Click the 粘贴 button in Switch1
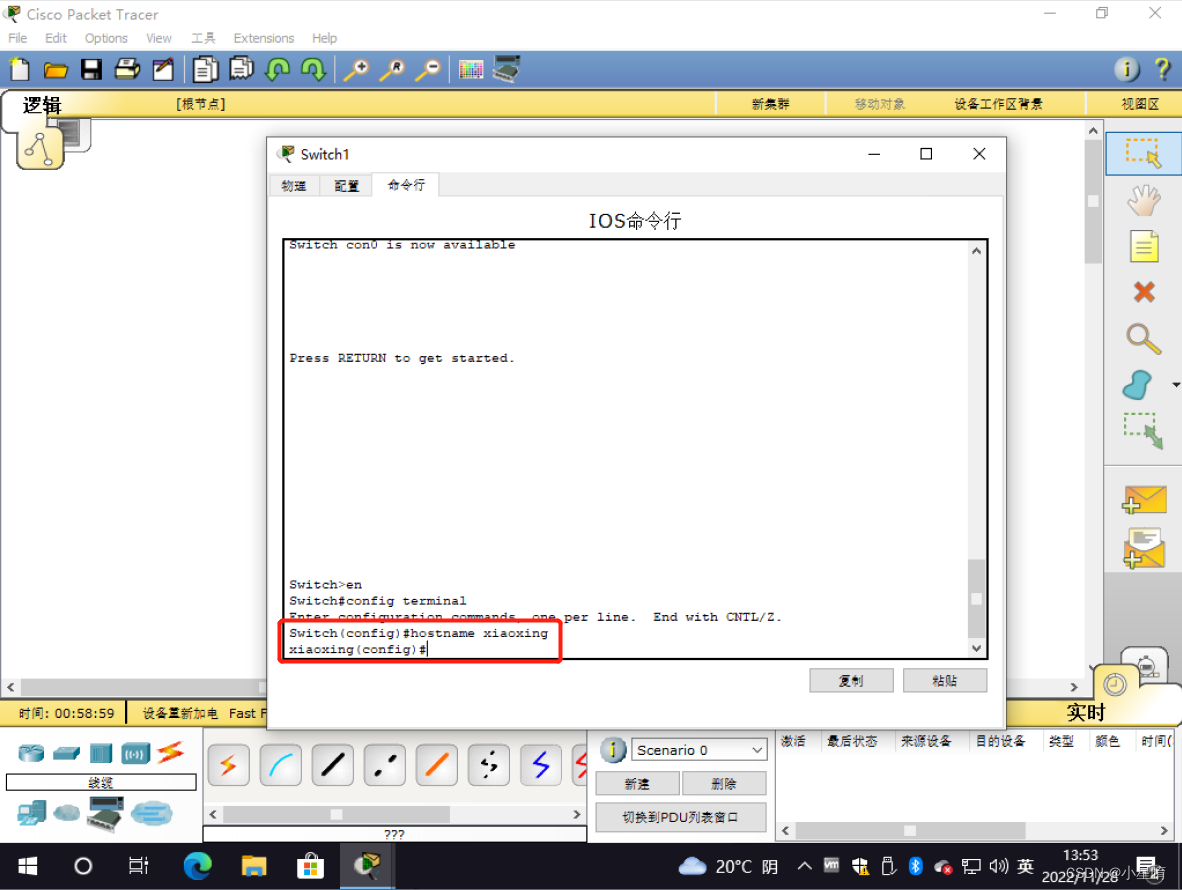This screenshot has width=1182, height=890. tap(945, 680)
